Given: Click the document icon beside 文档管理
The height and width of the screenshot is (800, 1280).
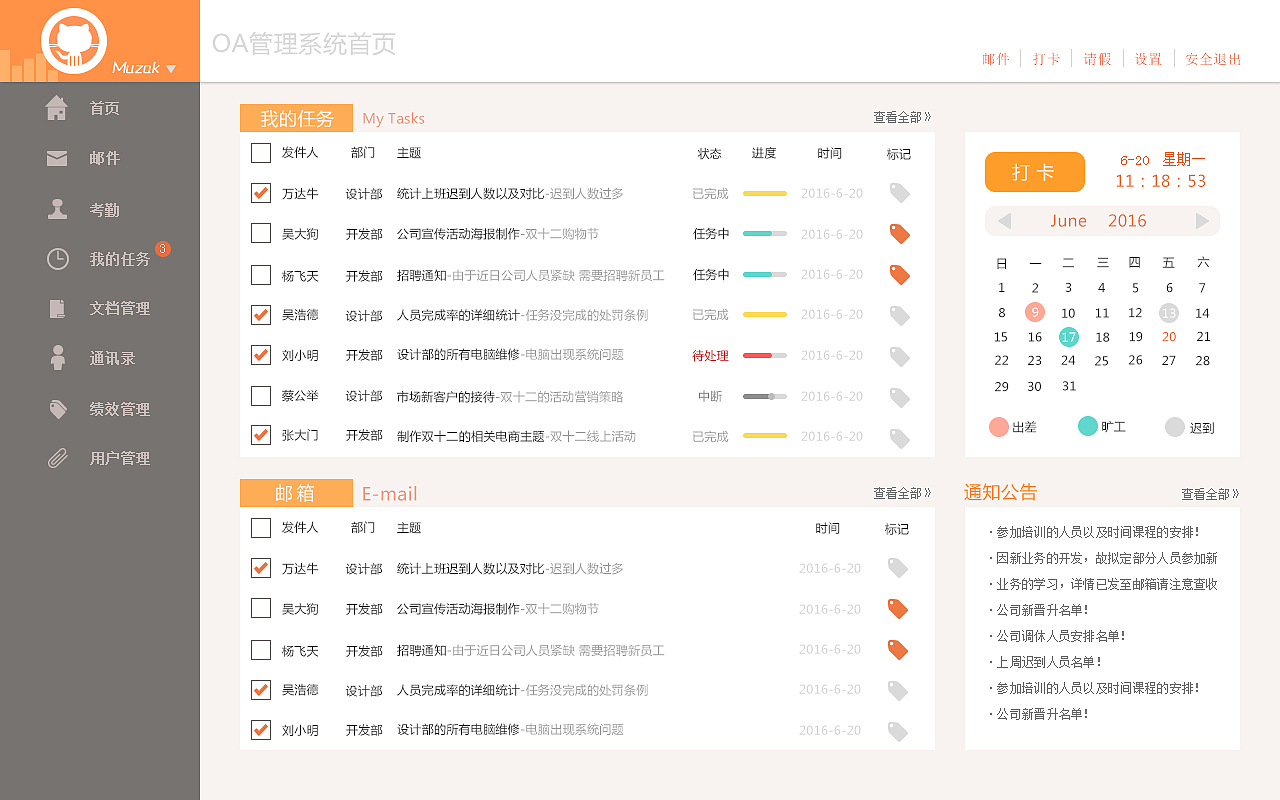Looking at the screenshot, I should 57,308.
